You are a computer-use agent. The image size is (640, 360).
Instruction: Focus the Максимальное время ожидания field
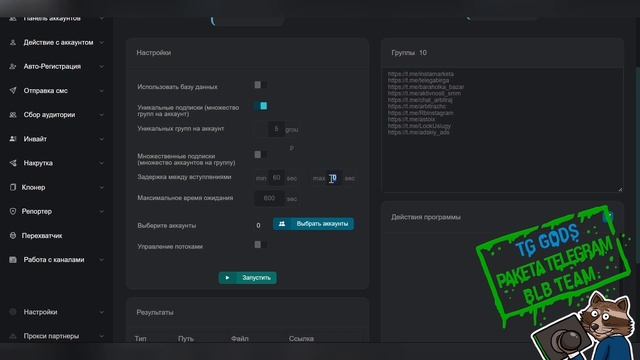(x=269, y=198)
